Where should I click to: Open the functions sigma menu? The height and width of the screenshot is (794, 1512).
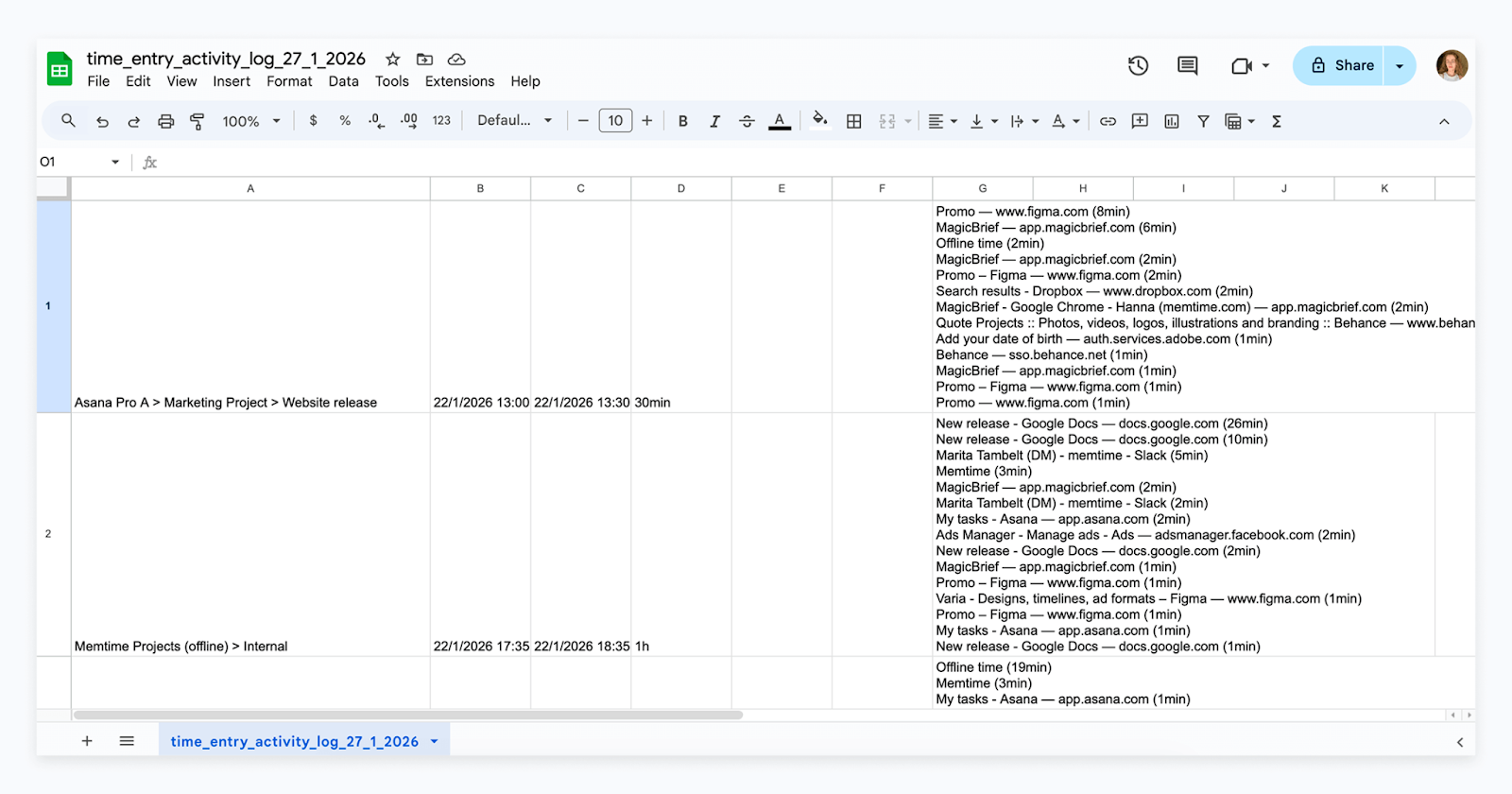tap(1276, 121)
